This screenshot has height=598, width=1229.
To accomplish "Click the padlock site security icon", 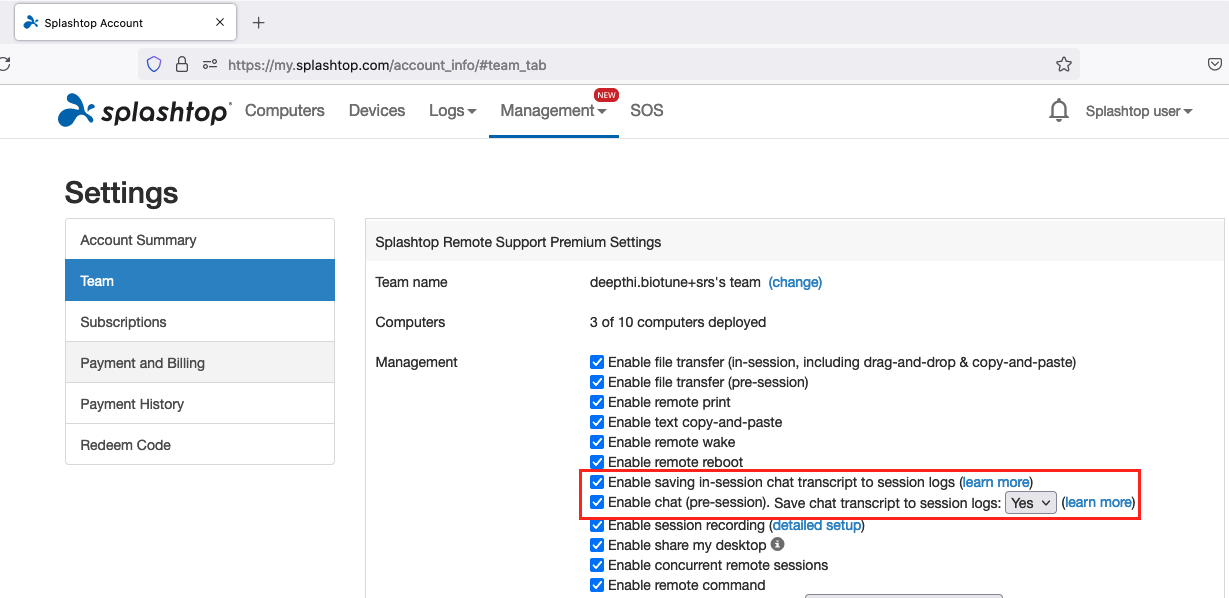I will point(182,64).
